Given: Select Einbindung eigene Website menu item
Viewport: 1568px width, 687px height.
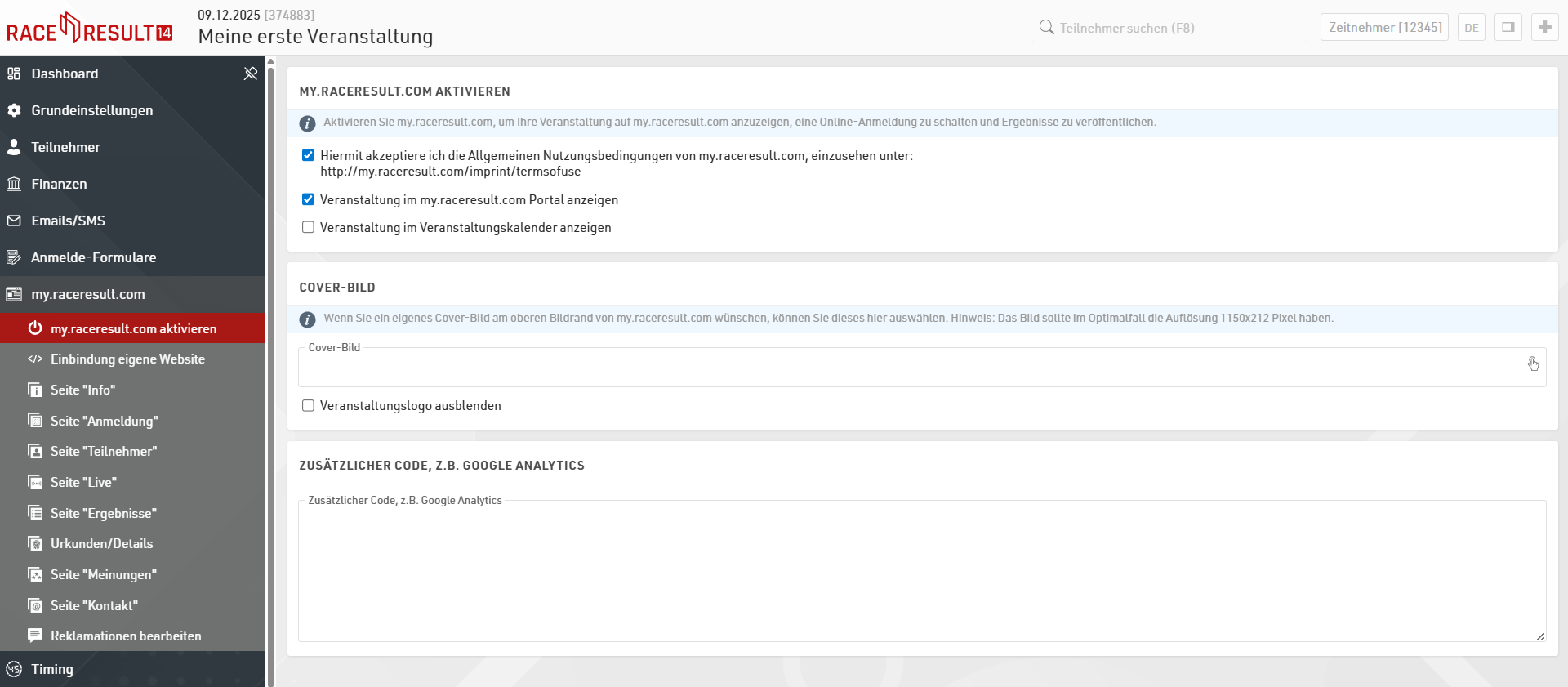Looking at the screenshot, I should tap(127, 359).
